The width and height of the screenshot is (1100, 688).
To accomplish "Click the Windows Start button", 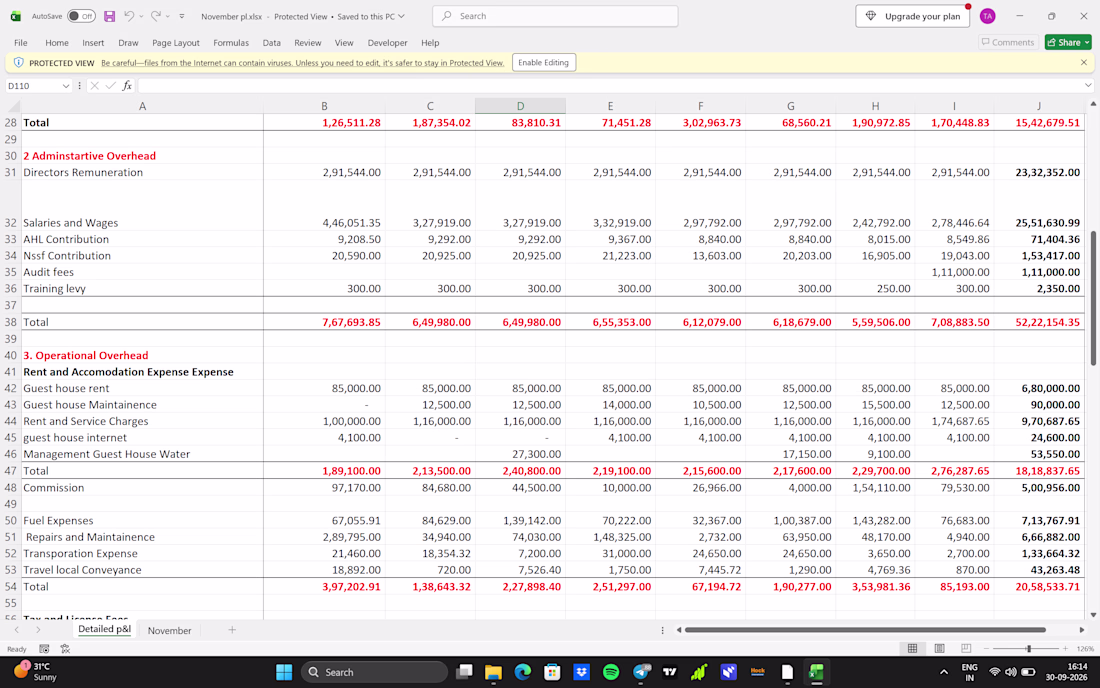I will 284,672.
